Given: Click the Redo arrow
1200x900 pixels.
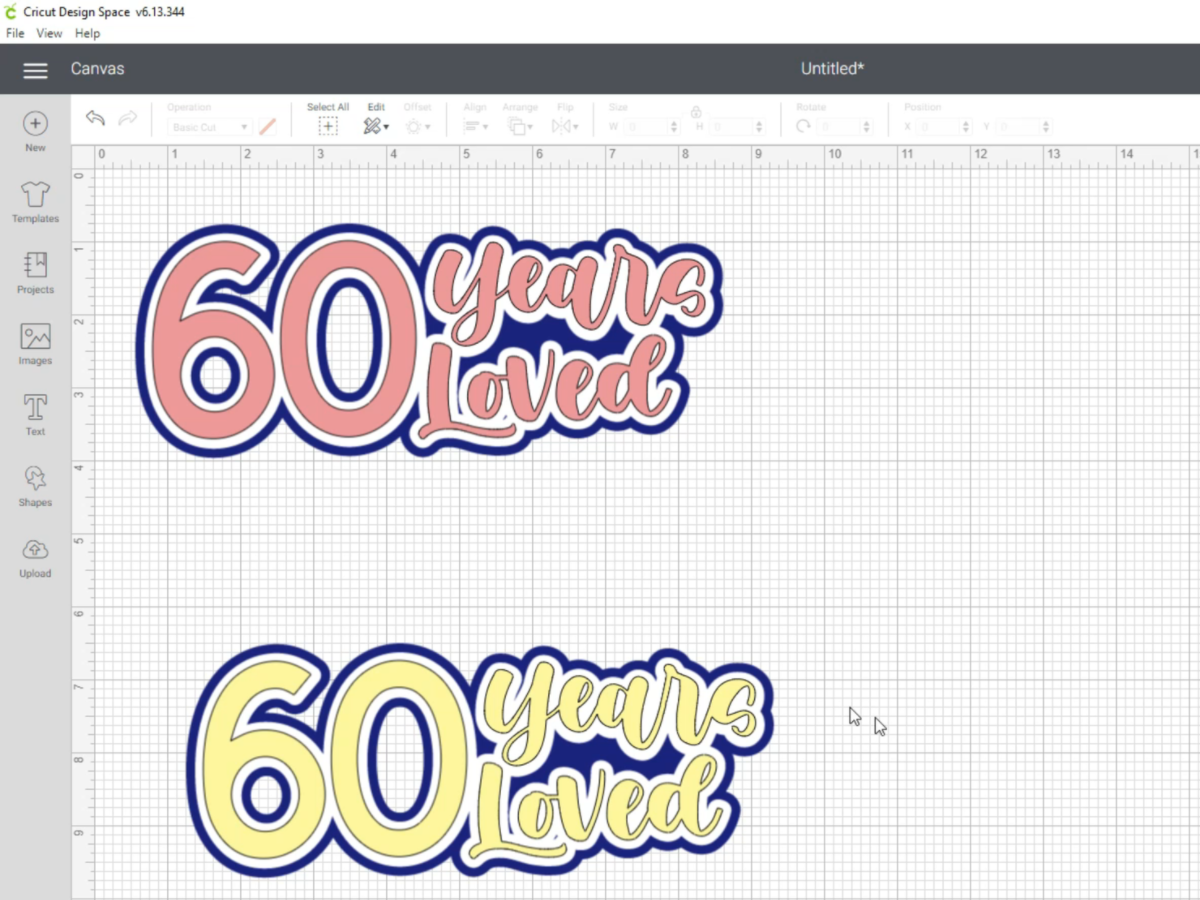Looking at the screenshot, I should coord(127,119).
